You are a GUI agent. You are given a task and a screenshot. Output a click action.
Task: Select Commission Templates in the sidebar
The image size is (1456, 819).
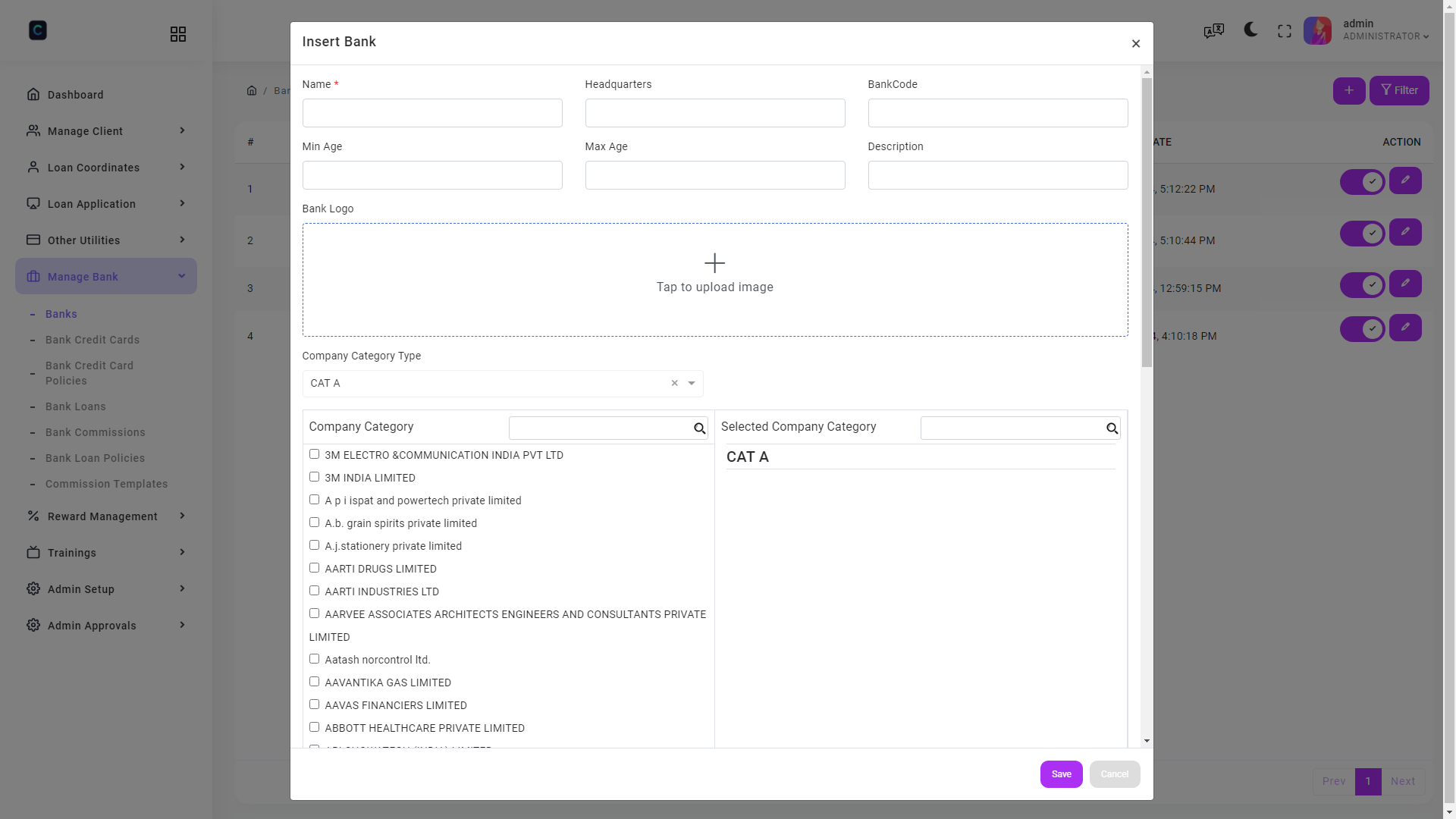(107, 484)
